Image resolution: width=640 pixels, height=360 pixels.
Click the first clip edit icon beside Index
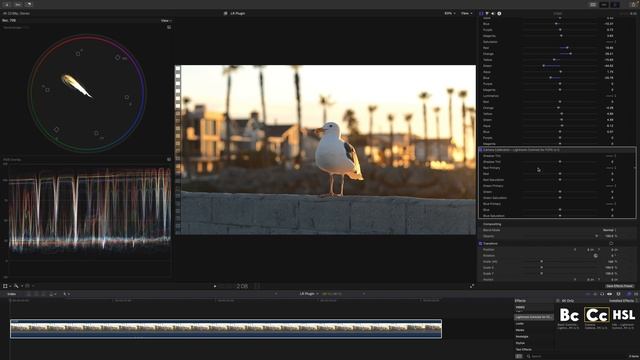[29, 294]
